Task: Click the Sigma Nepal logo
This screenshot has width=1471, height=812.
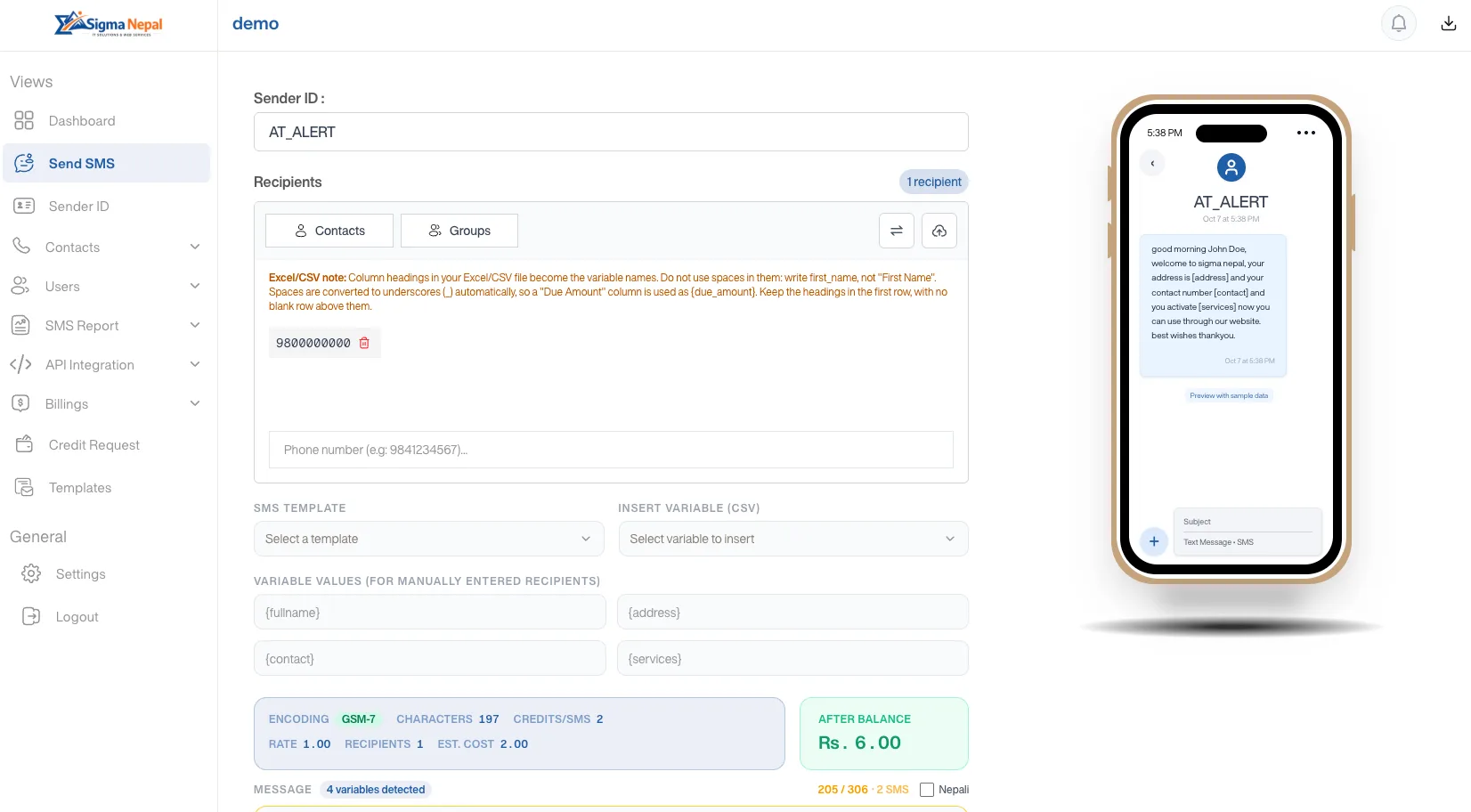Action: click(x=109, y=24)
